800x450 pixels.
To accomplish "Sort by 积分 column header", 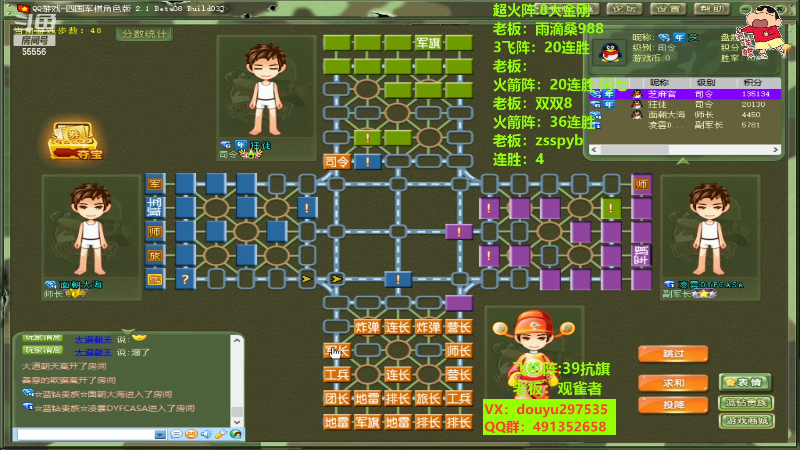I will (x=753, y=83).
